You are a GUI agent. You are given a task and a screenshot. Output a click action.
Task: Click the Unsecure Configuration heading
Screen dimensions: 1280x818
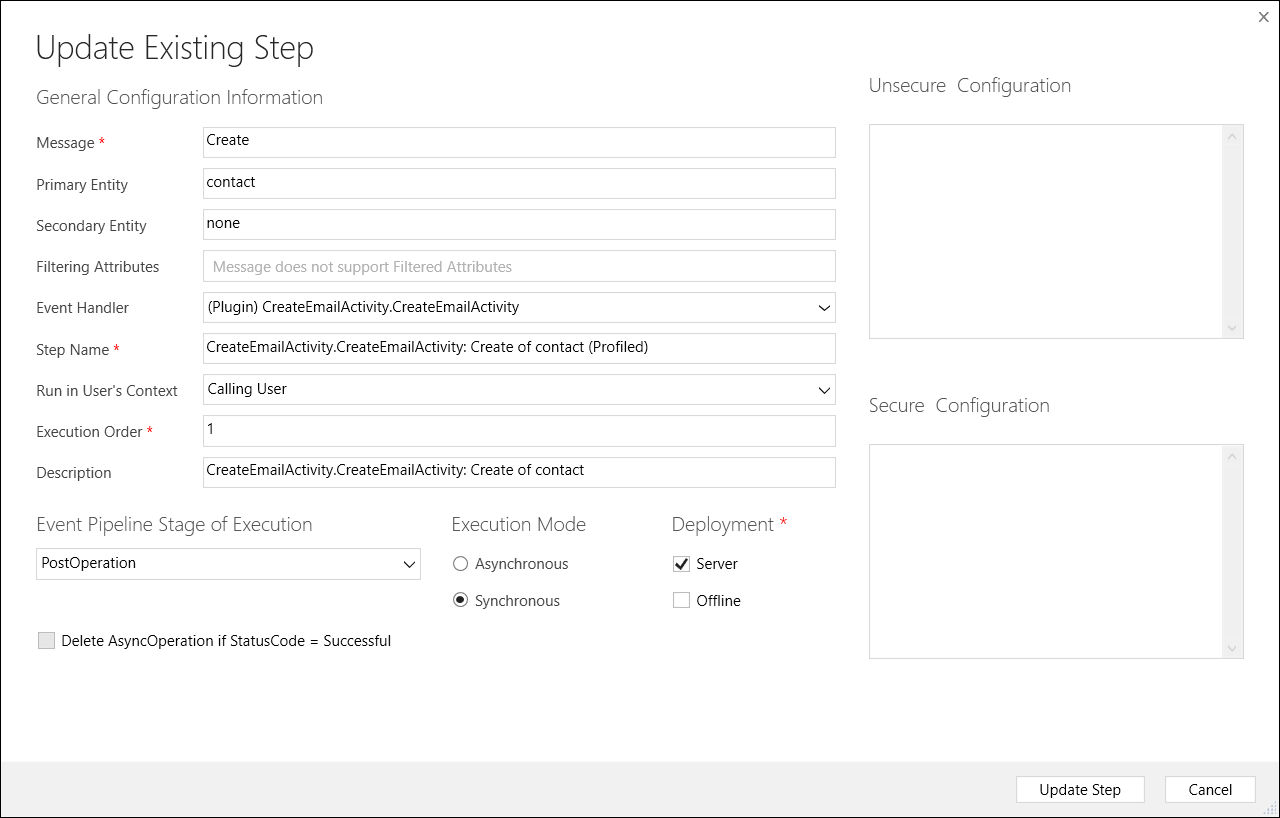(x=970, y=85)
